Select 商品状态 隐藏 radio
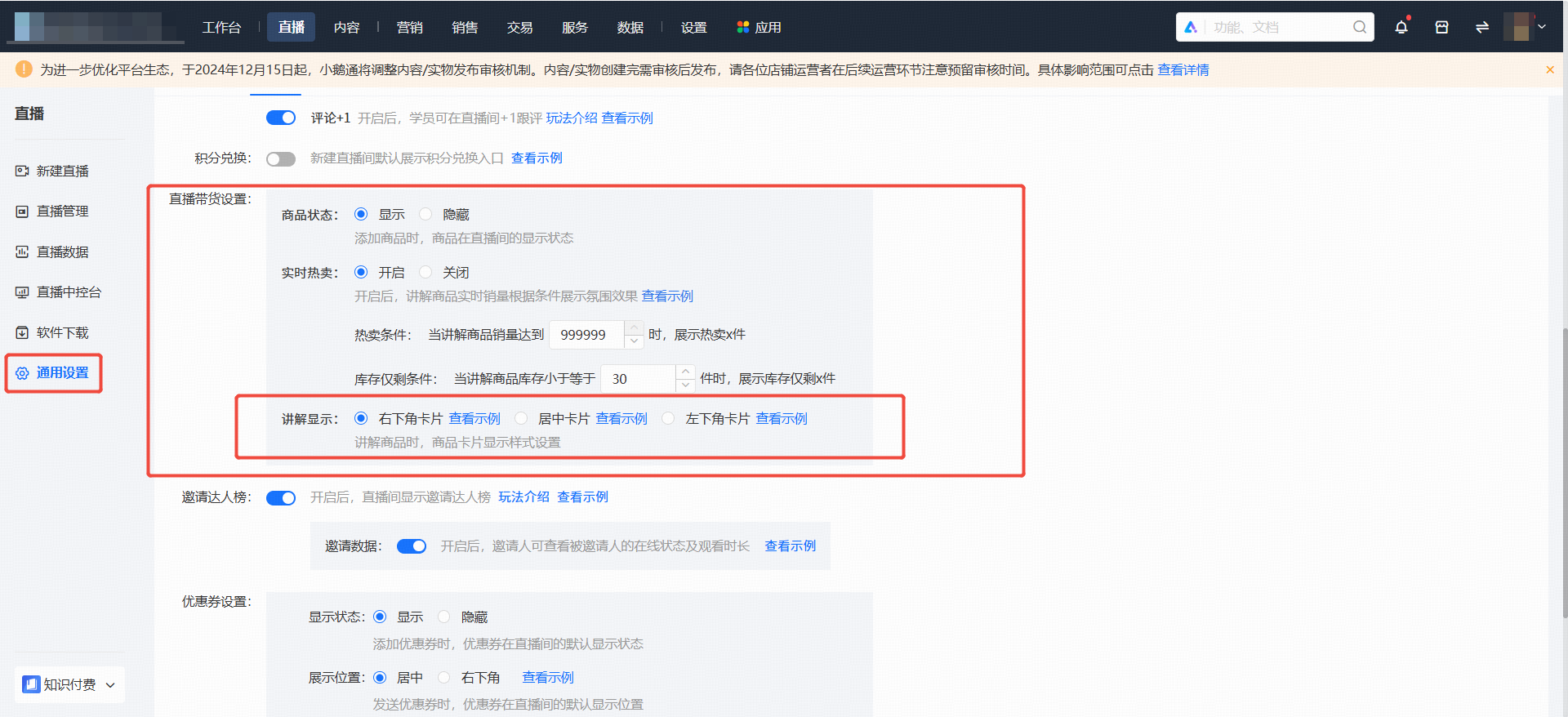 click(425, 214)
